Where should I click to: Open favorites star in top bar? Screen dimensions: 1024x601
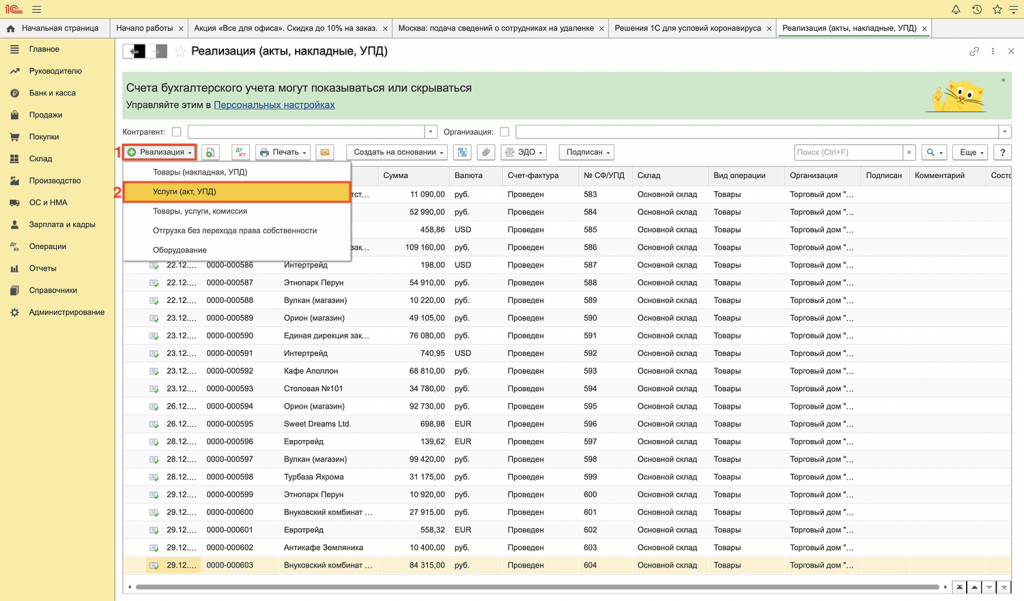click(997, 9)
